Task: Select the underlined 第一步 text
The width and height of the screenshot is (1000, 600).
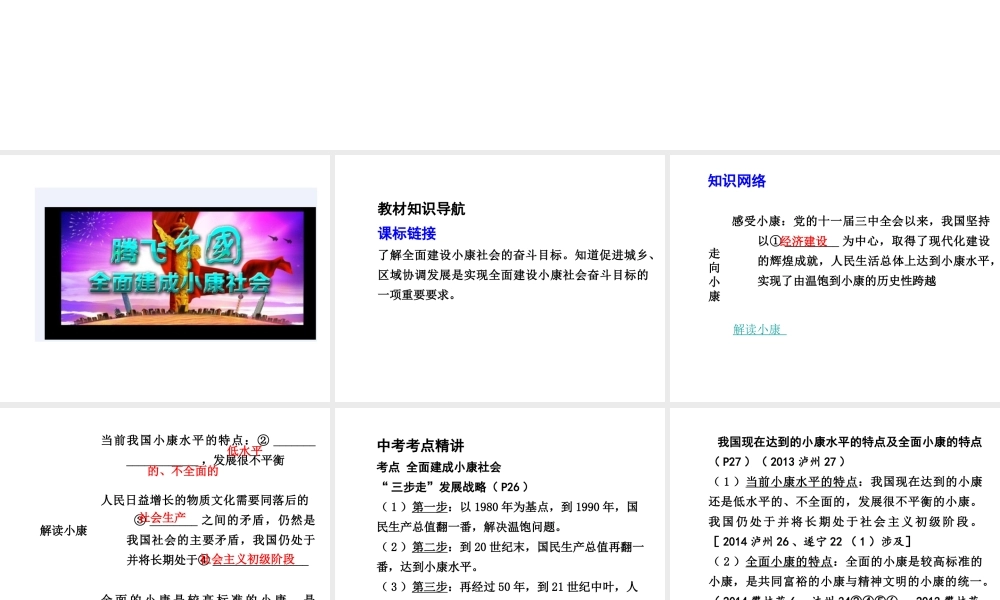Action: 430,507
